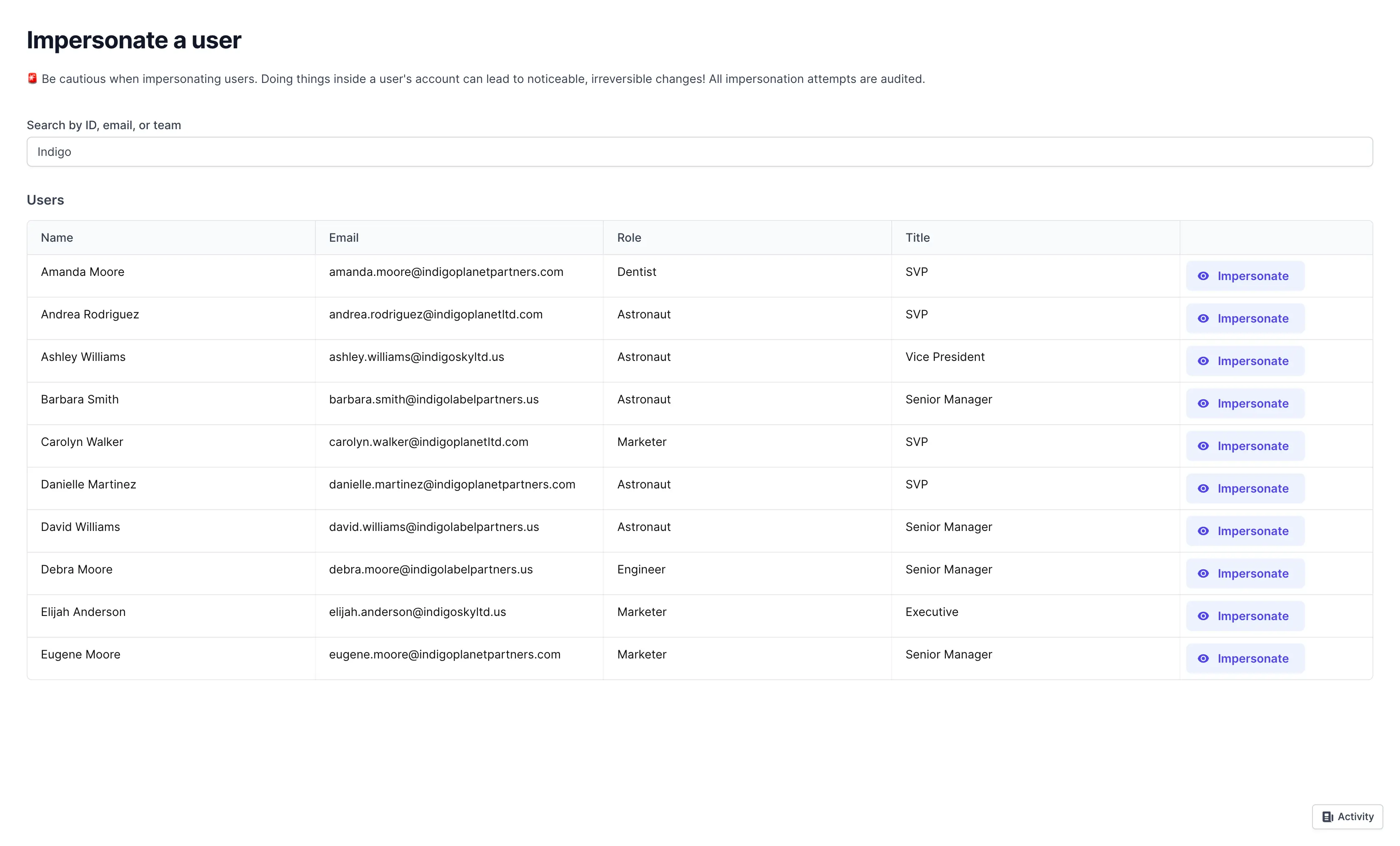The height and width of the screenshot is (846, 1400).
Task: Select the name Ashley Williams
Action: (x=83, y=357)
